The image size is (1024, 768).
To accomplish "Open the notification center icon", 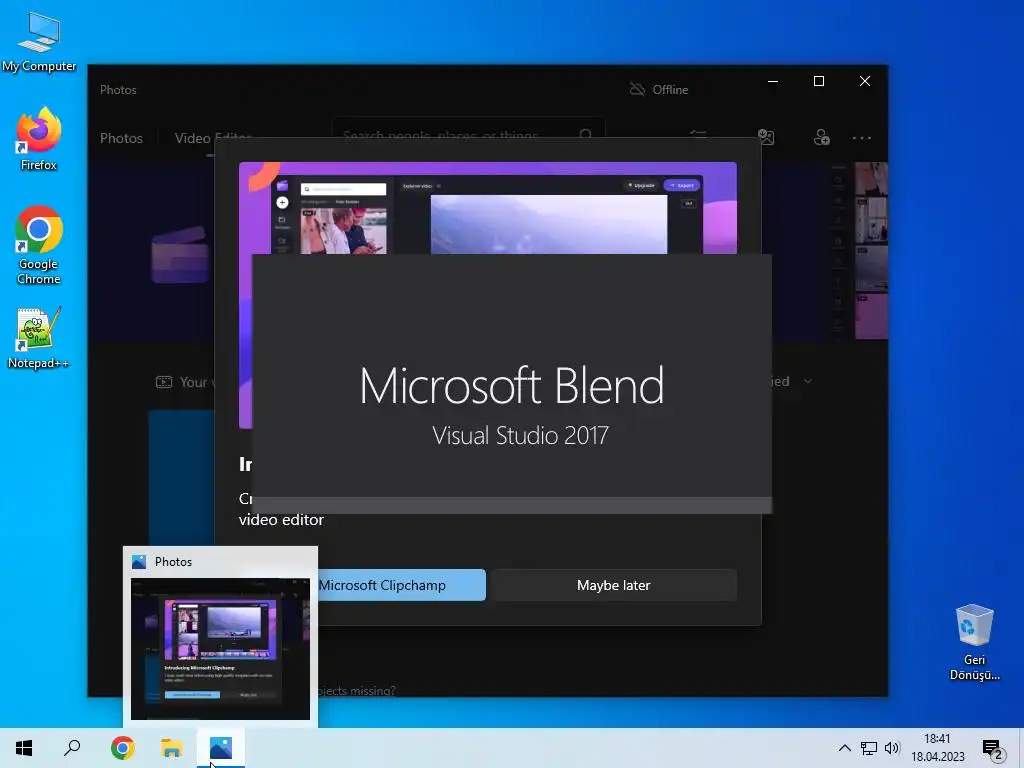I will click(x=993, y=749).
